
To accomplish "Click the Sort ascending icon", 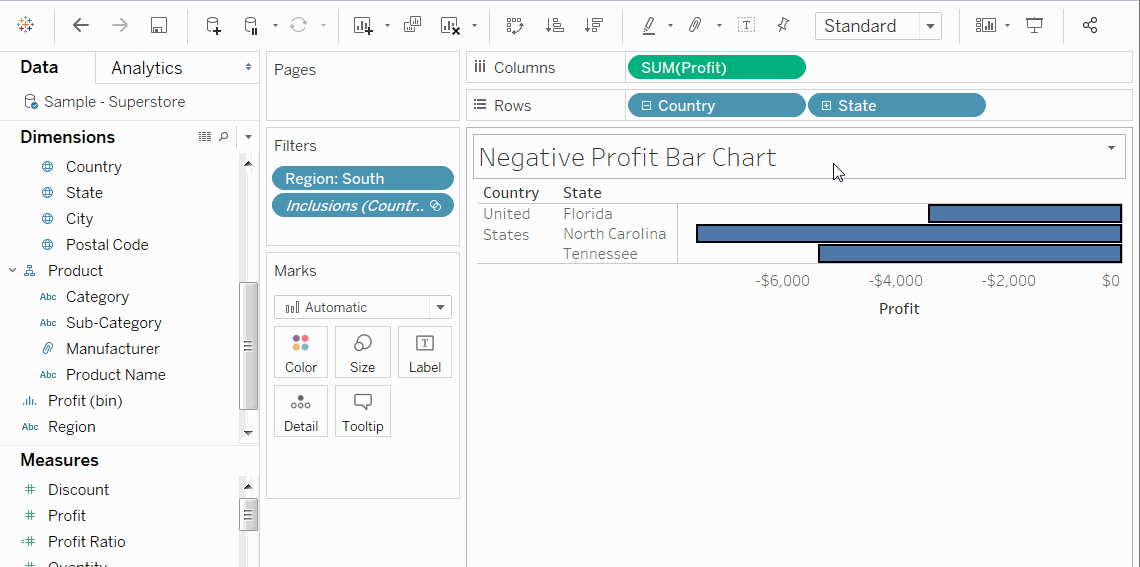I will pos(555,26).
